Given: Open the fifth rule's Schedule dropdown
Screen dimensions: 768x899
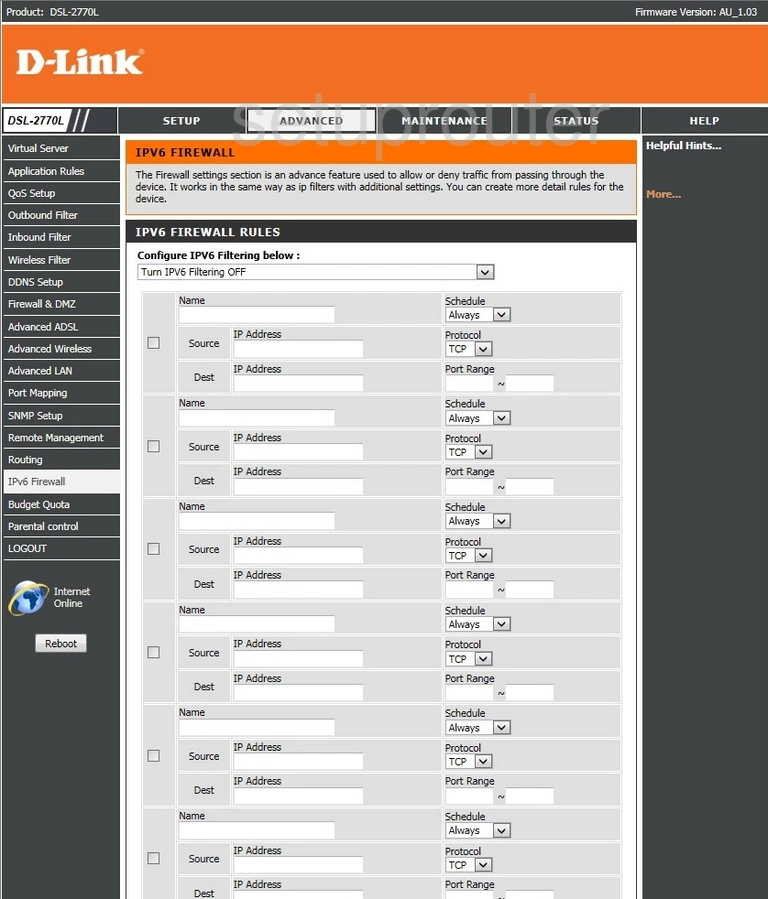Looking at the screenshot, I should [x=478, y=728].
